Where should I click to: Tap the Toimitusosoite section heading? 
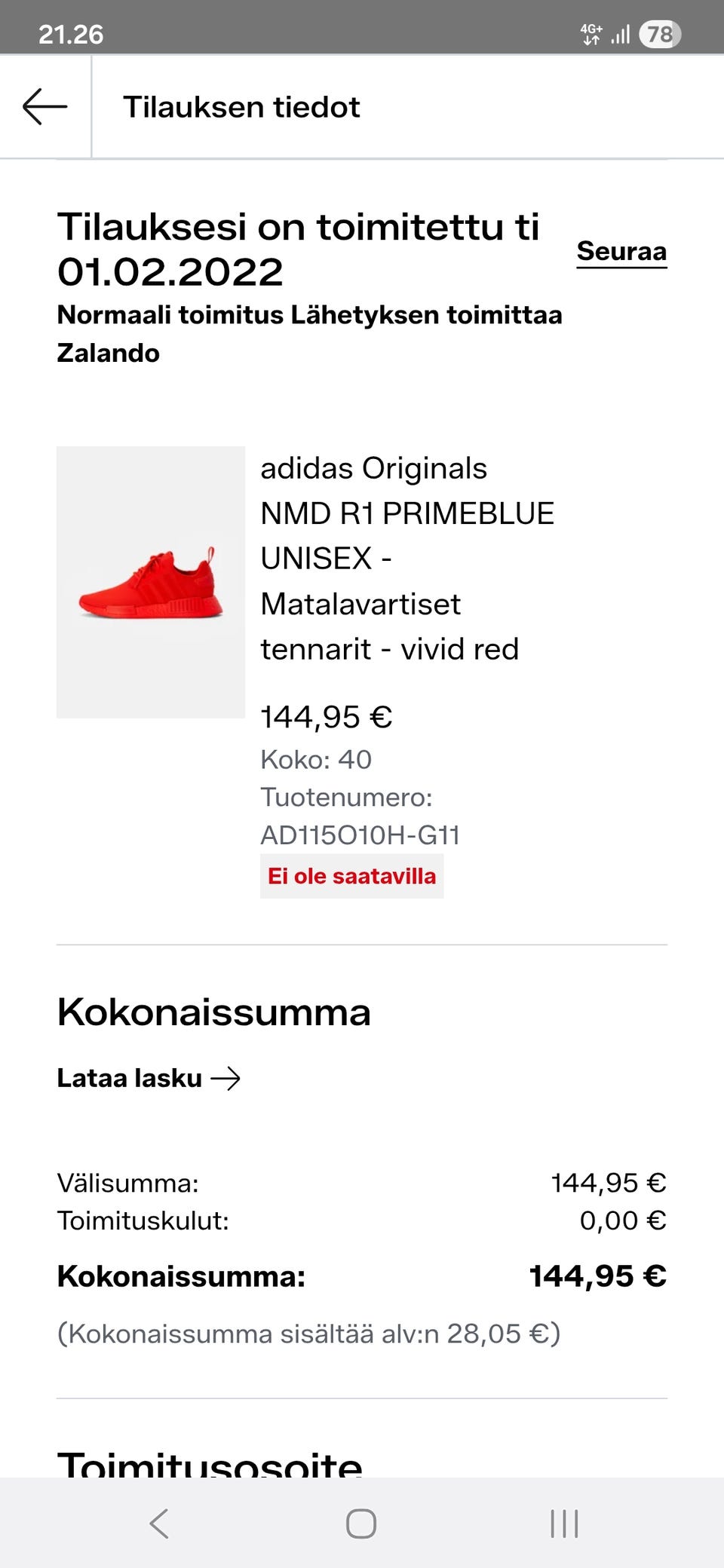coord(210,1464)
